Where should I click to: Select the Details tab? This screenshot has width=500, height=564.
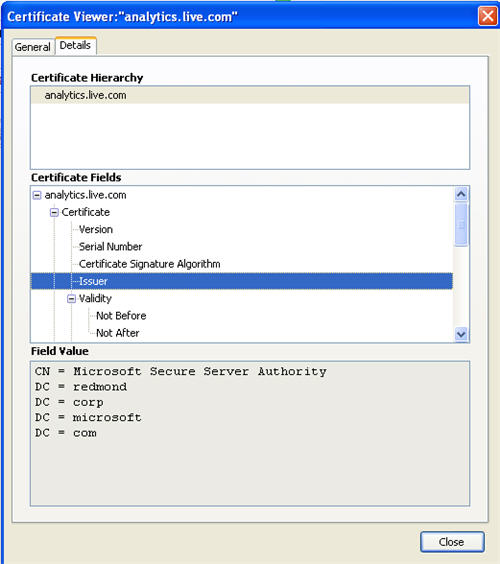click(75, 45)
